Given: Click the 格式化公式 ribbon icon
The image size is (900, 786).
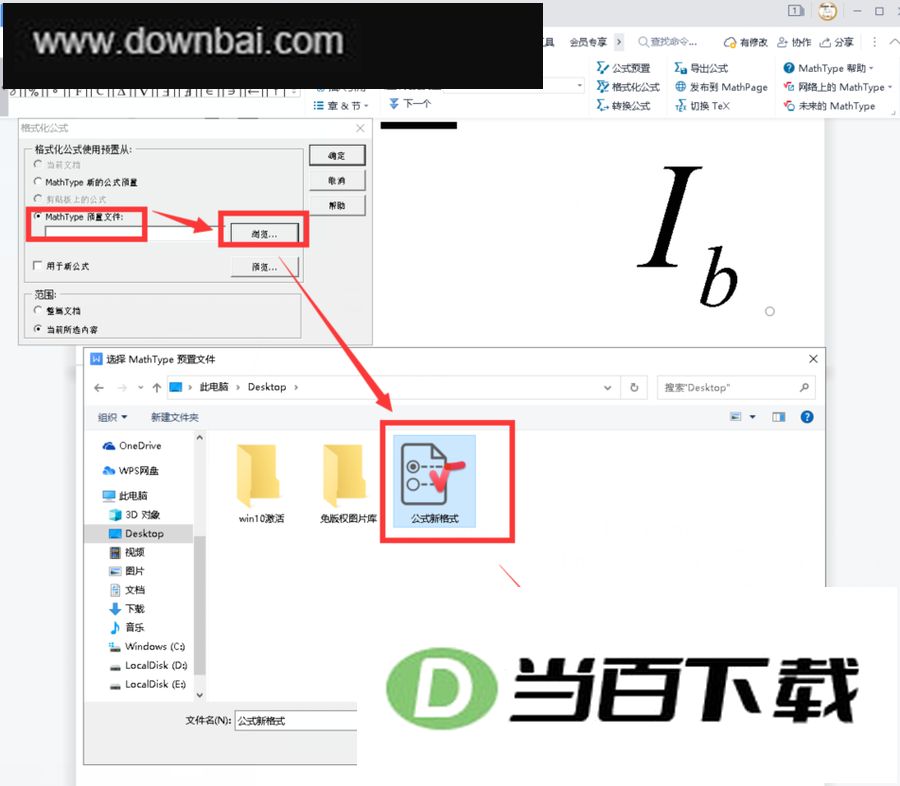Looking at the screenshot, I should (x=602, y=87).
